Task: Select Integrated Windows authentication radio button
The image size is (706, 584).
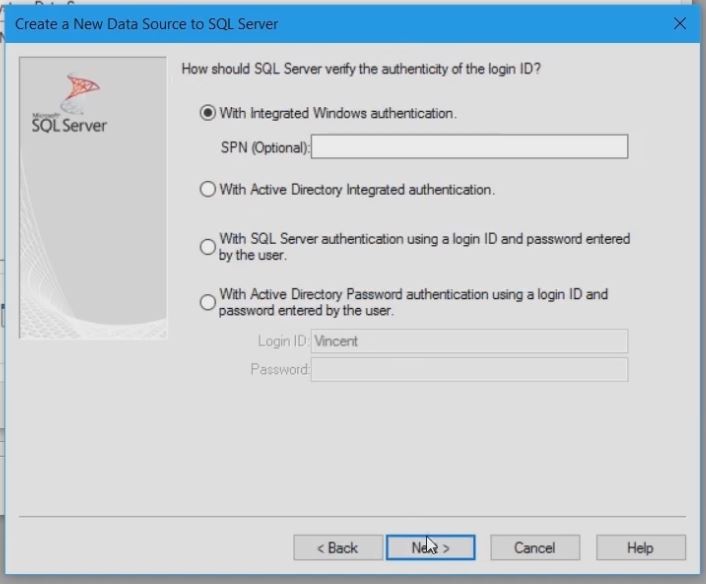Action: point(208,114)
